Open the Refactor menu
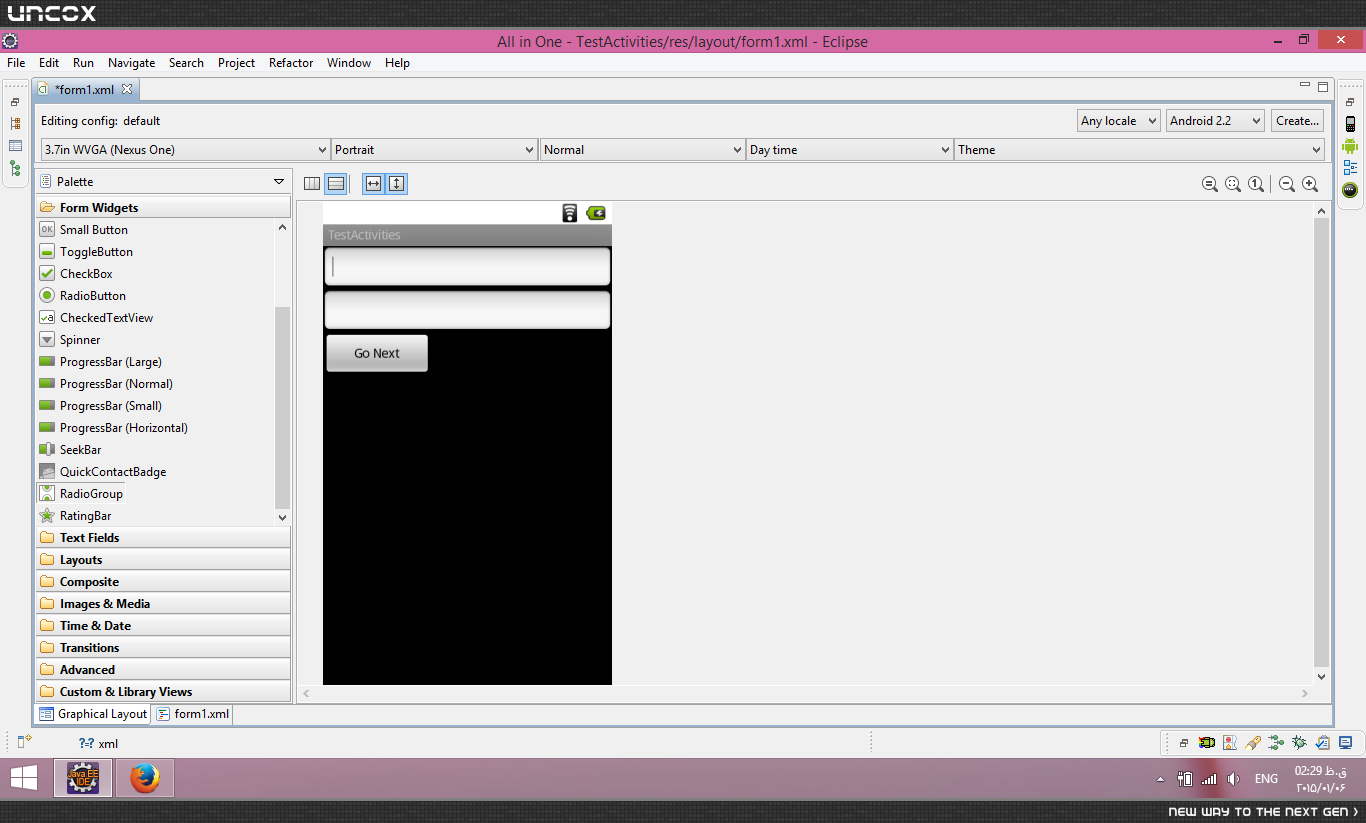The width and height of the screenshot is (1366, 823). (x=291, y=63)
